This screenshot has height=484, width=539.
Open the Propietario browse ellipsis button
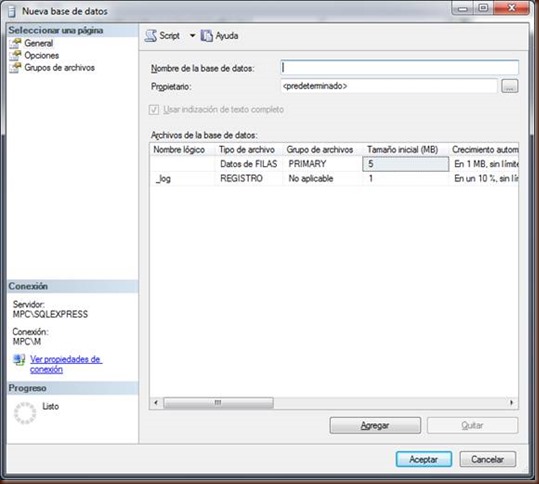(x=510, y=86)
